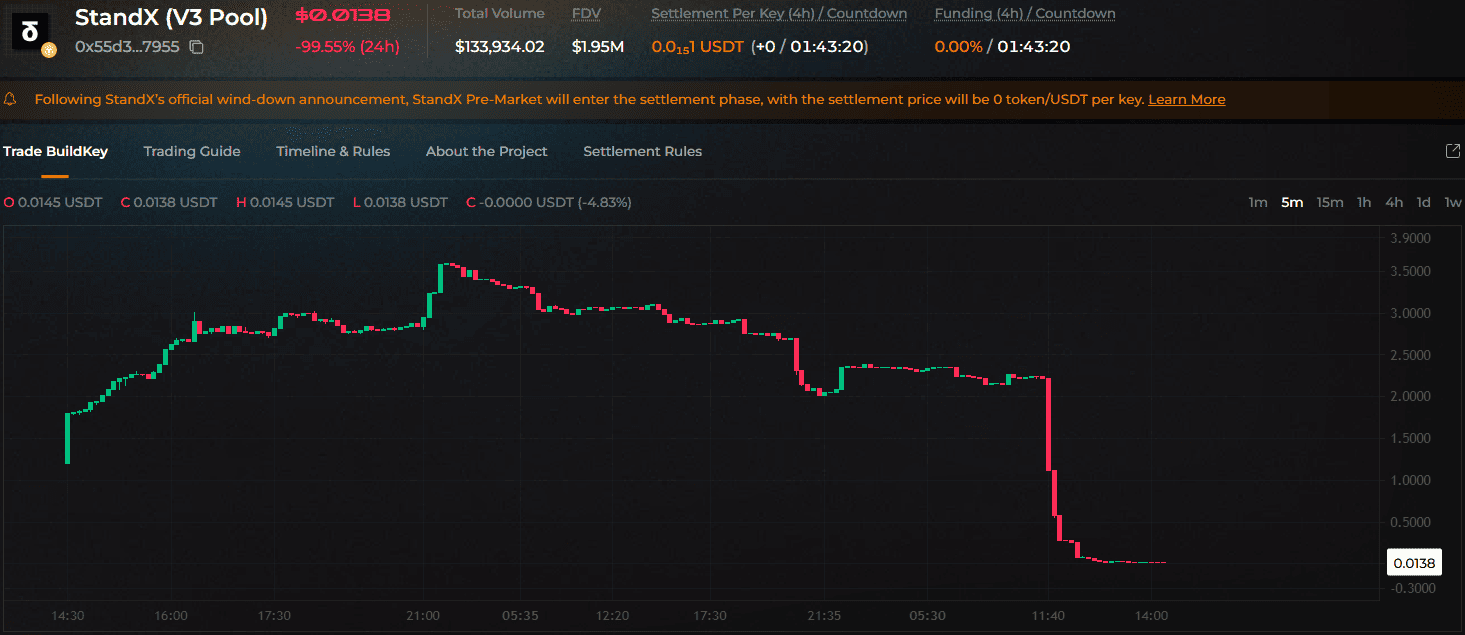
Task: Select the 1w chart interval
Action: 1453,202
